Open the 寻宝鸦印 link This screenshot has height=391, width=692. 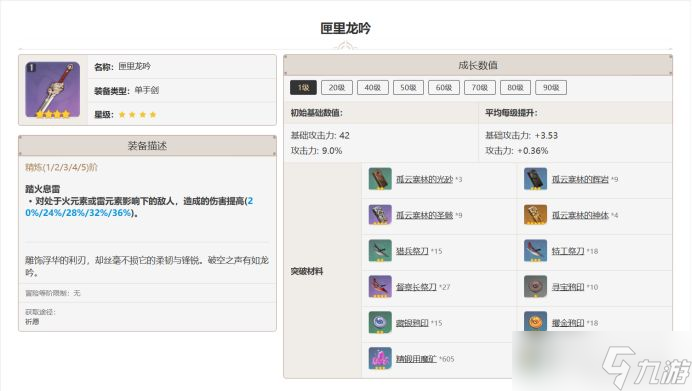(x=568, y=287)
